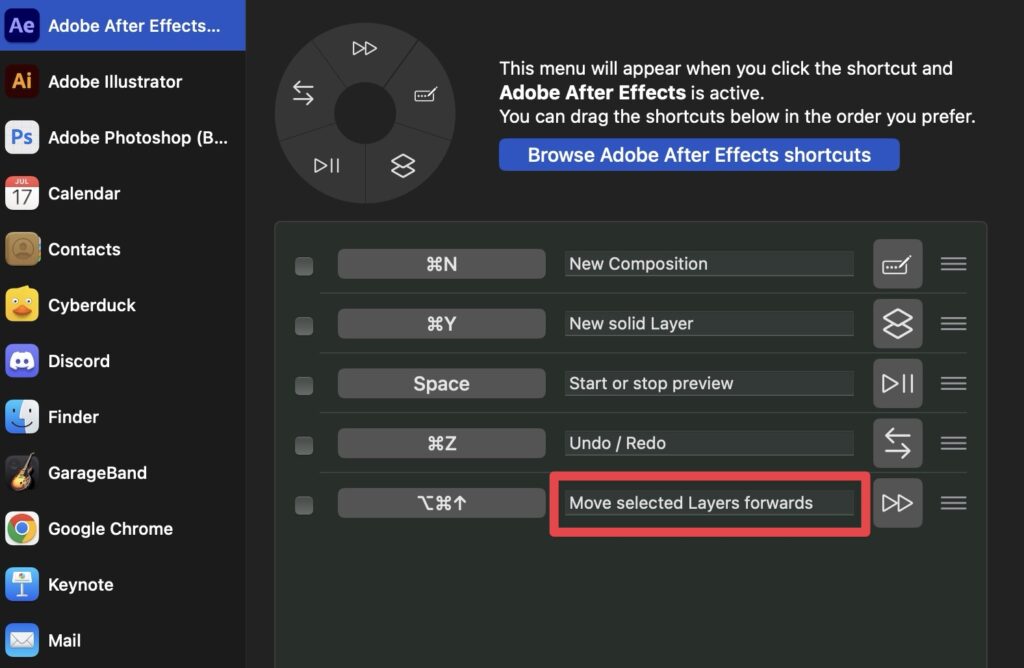The width and height of the screenshot is (1024, 668).
Task: Tick the checkbox for New Composition
Action: point(304,266)
